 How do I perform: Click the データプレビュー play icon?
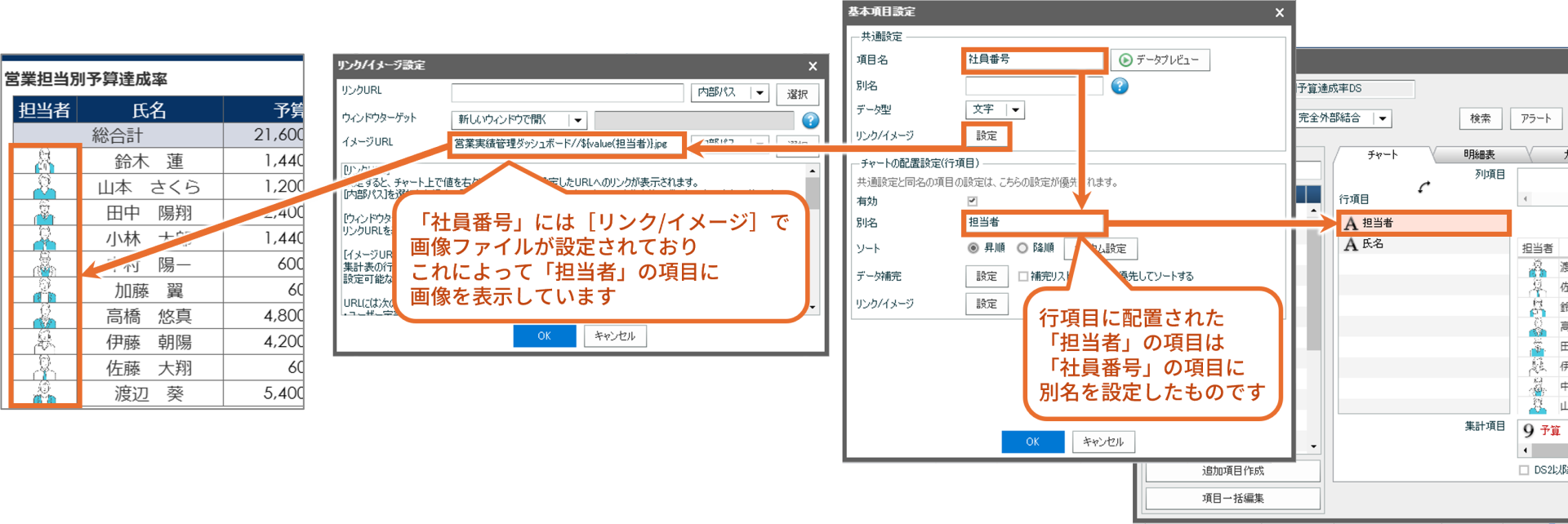(x=1125, y=60)
